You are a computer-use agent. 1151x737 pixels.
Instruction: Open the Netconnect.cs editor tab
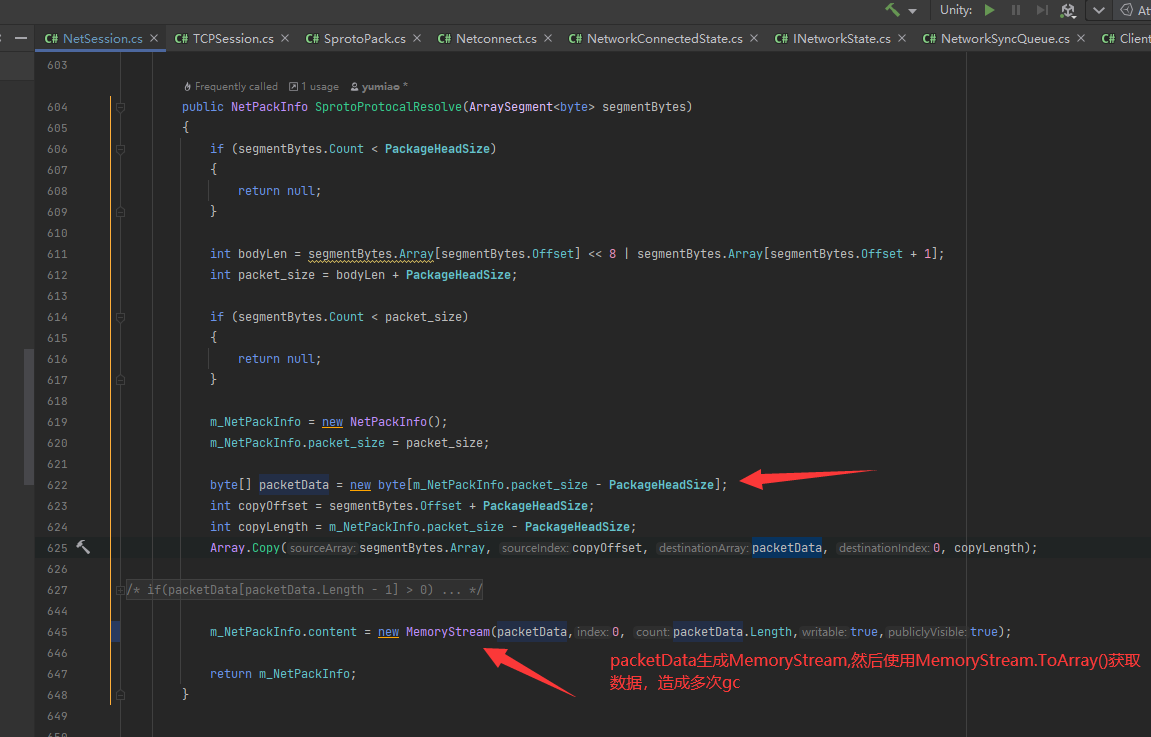pos(496,38)
